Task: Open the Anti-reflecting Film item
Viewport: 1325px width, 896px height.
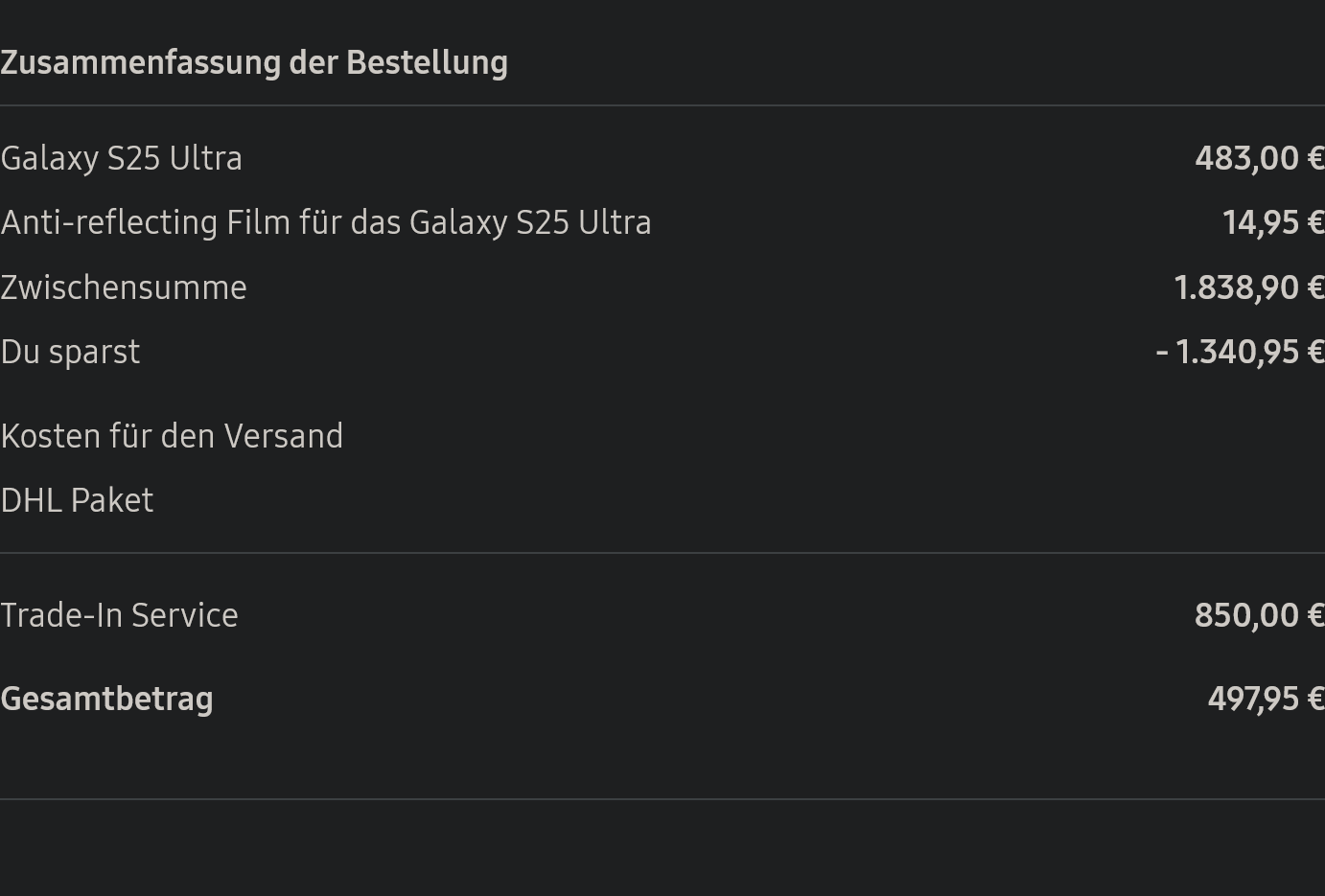Action: pyautogui.click(x=326, y=222)
